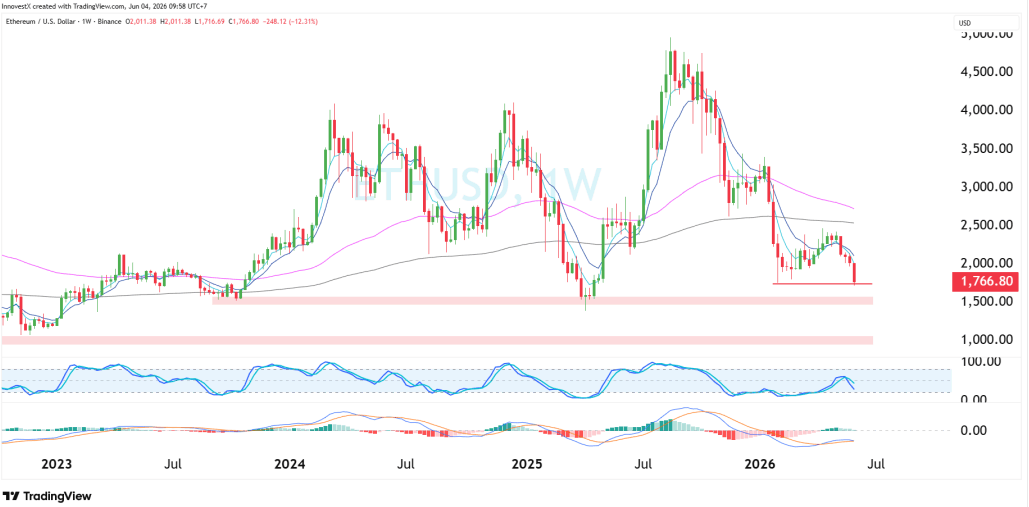Click the ETHUSD, 1W watermark text
1029x507 pixels.
[x=478, y=184]
